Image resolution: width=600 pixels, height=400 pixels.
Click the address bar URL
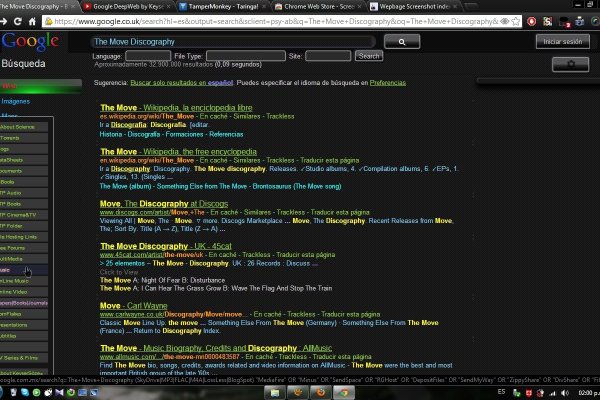276,21
